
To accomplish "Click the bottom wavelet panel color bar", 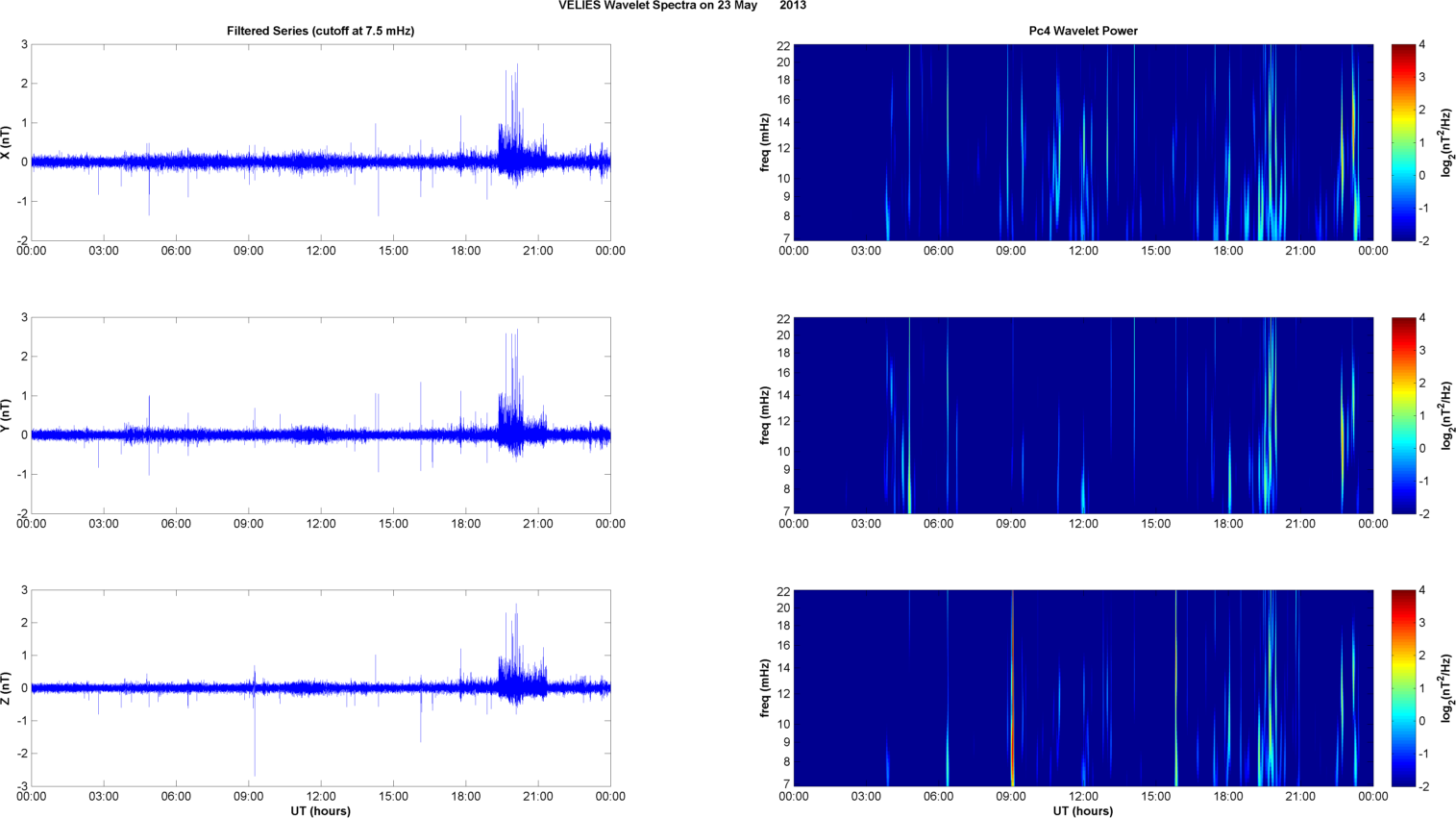I will [x=1403, y=688].
